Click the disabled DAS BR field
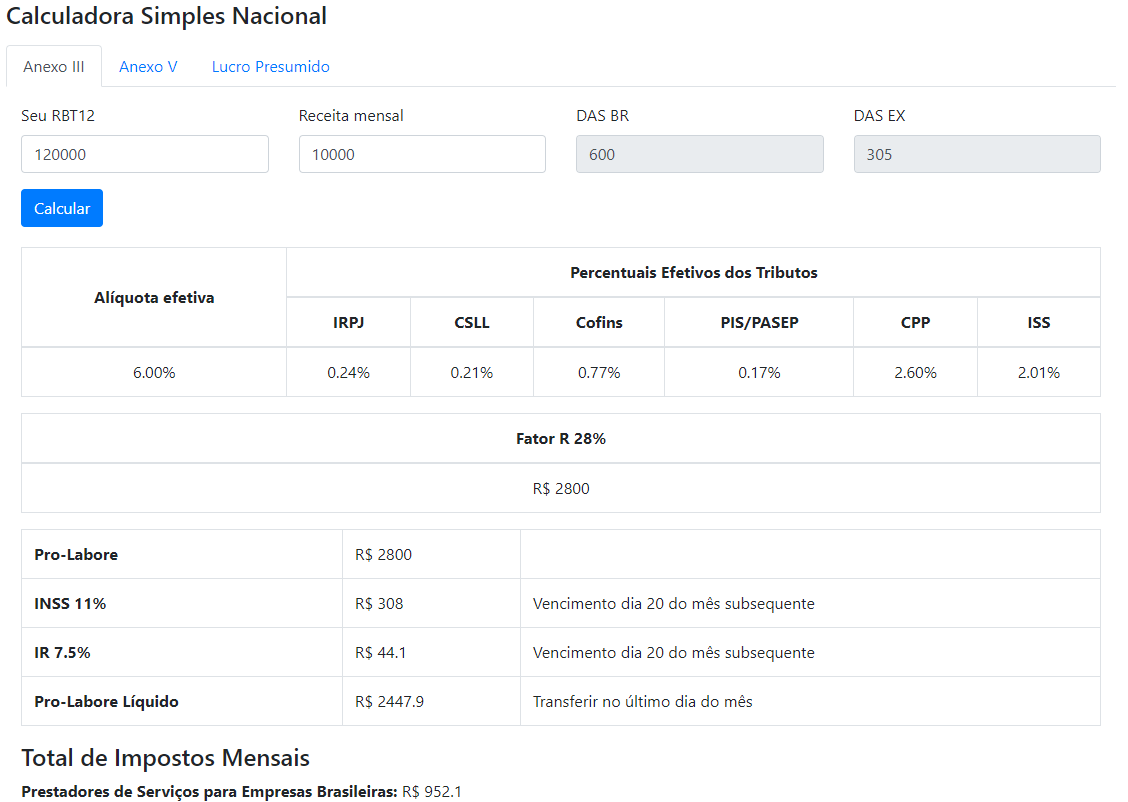This screenshot has height=802, width=1128. pos(699,154)
